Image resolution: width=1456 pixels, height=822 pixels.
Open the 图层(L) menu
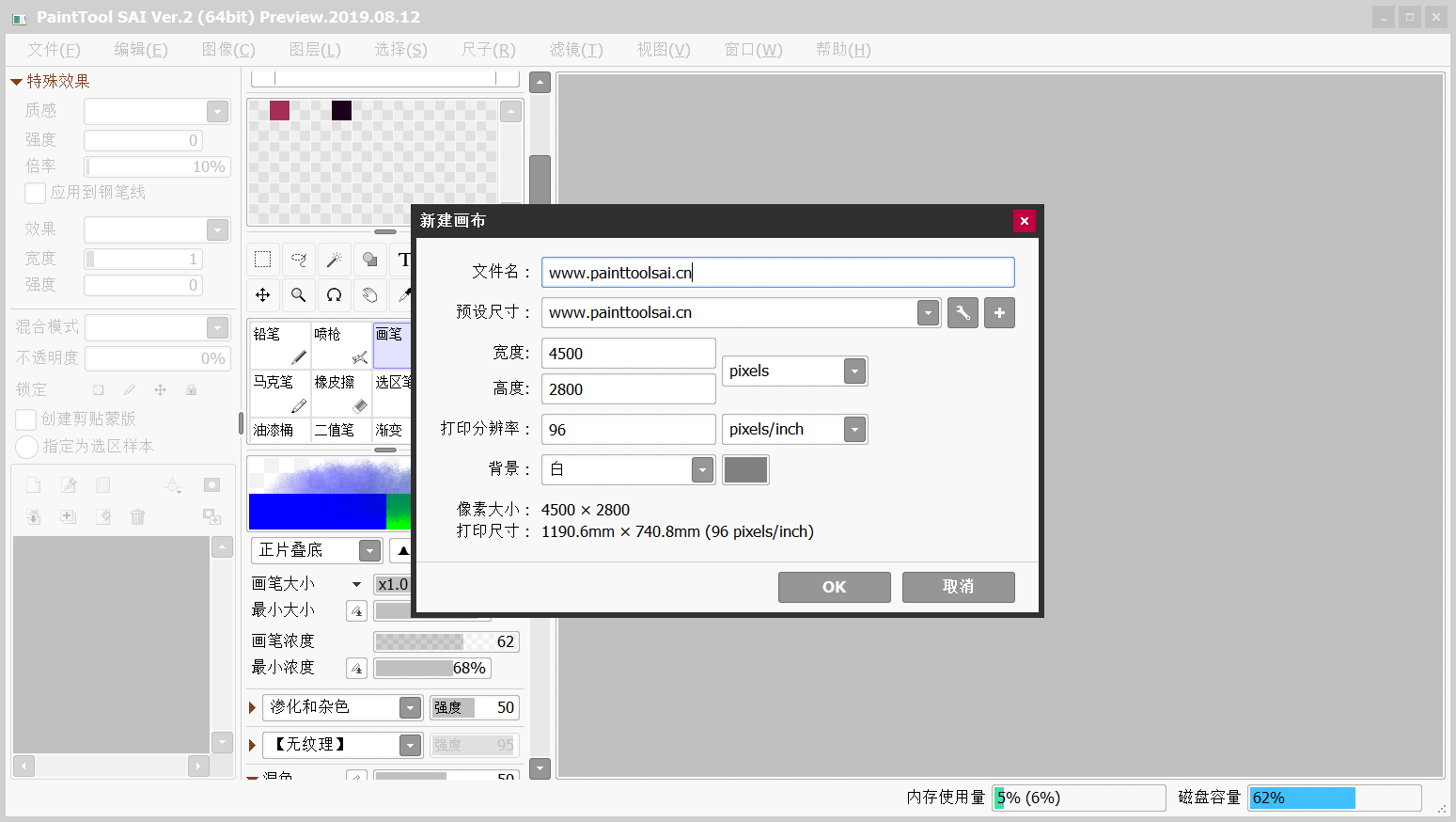click(x=315, y=50)
